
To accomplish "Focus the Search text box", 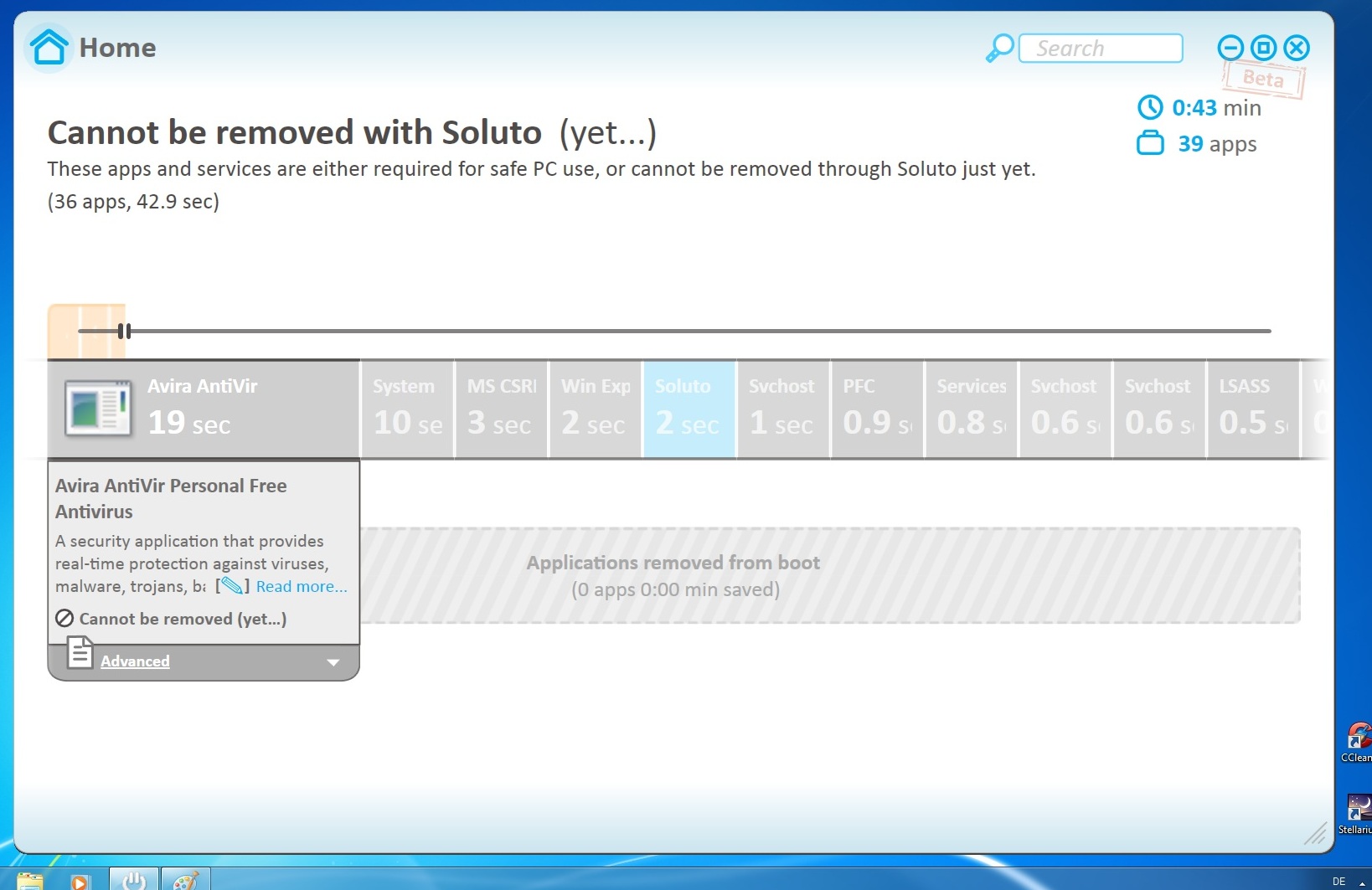I will (x=1101, y=49).
